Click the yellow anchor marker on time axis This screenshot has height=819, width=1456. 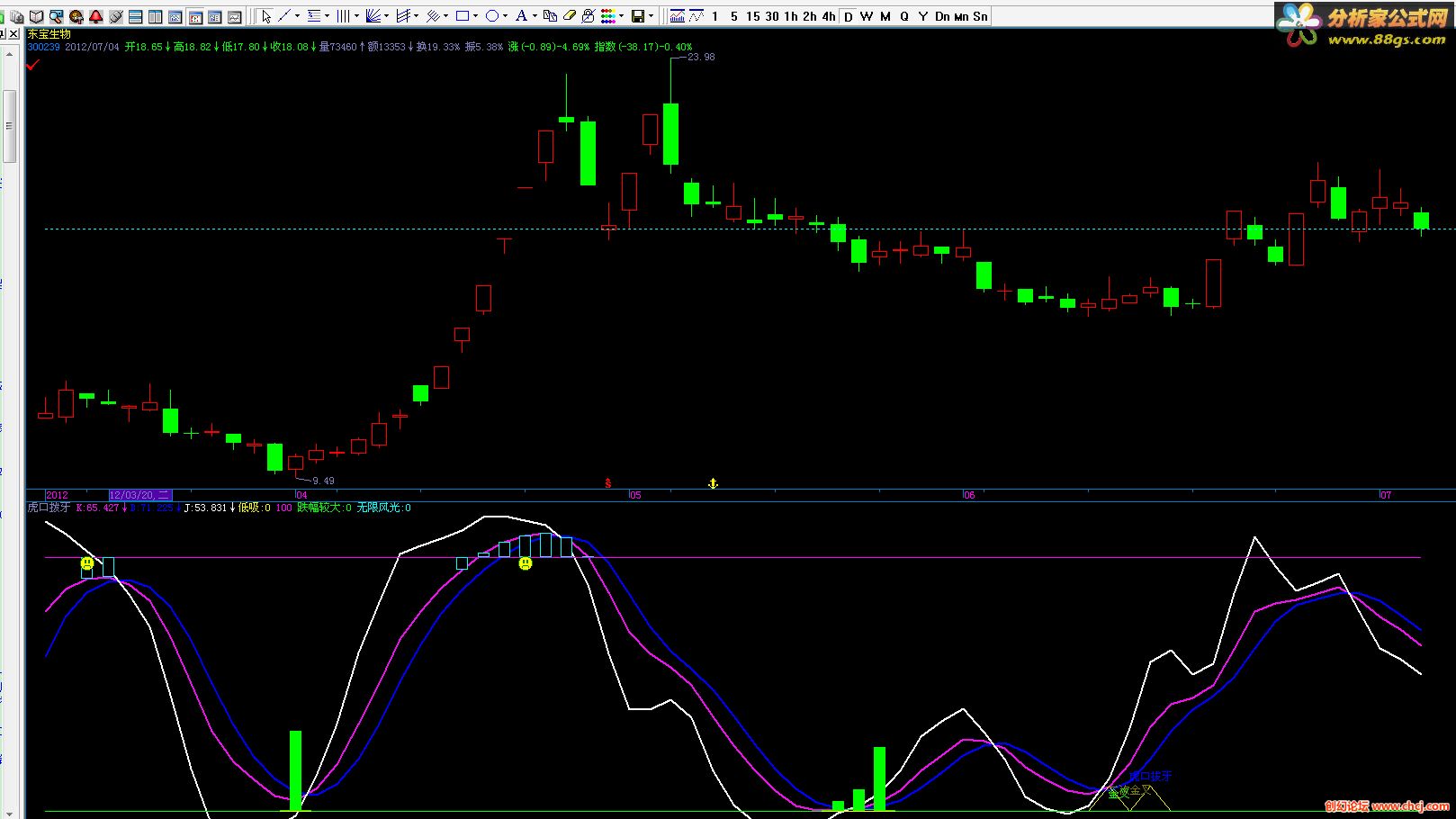point(713,484)
